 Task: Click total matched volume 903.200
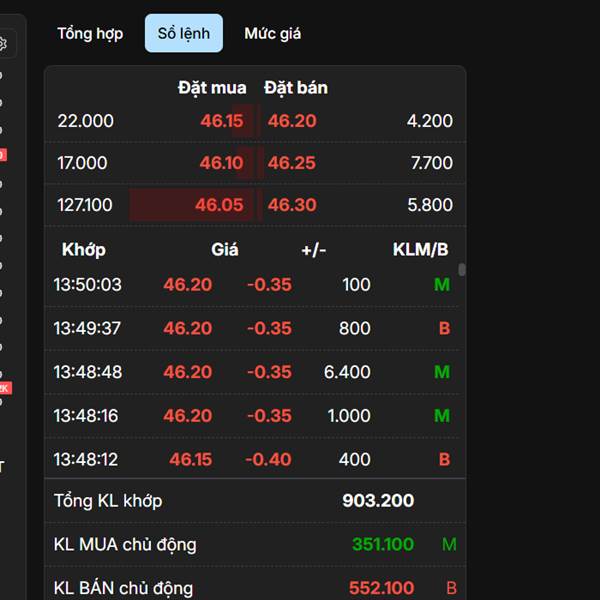pyautogui.click(x=378, y=501)
